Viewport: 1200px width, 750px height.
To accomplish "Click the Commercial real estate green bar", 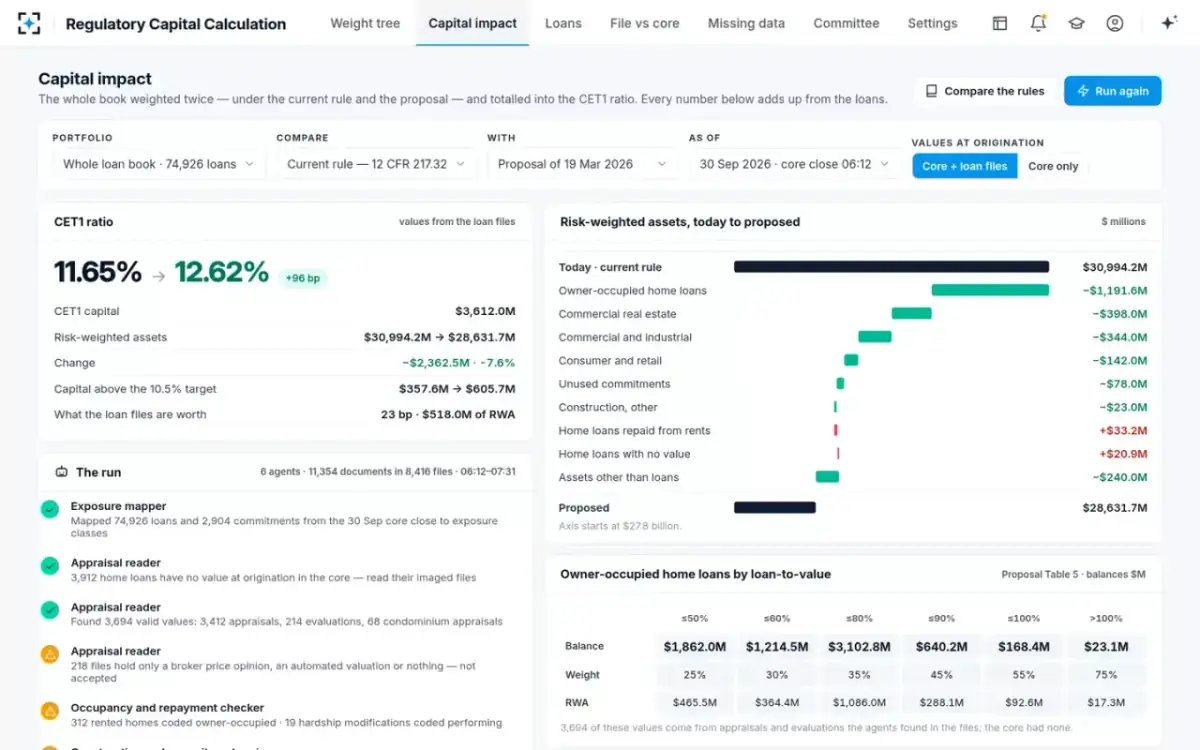I will 911,314.
